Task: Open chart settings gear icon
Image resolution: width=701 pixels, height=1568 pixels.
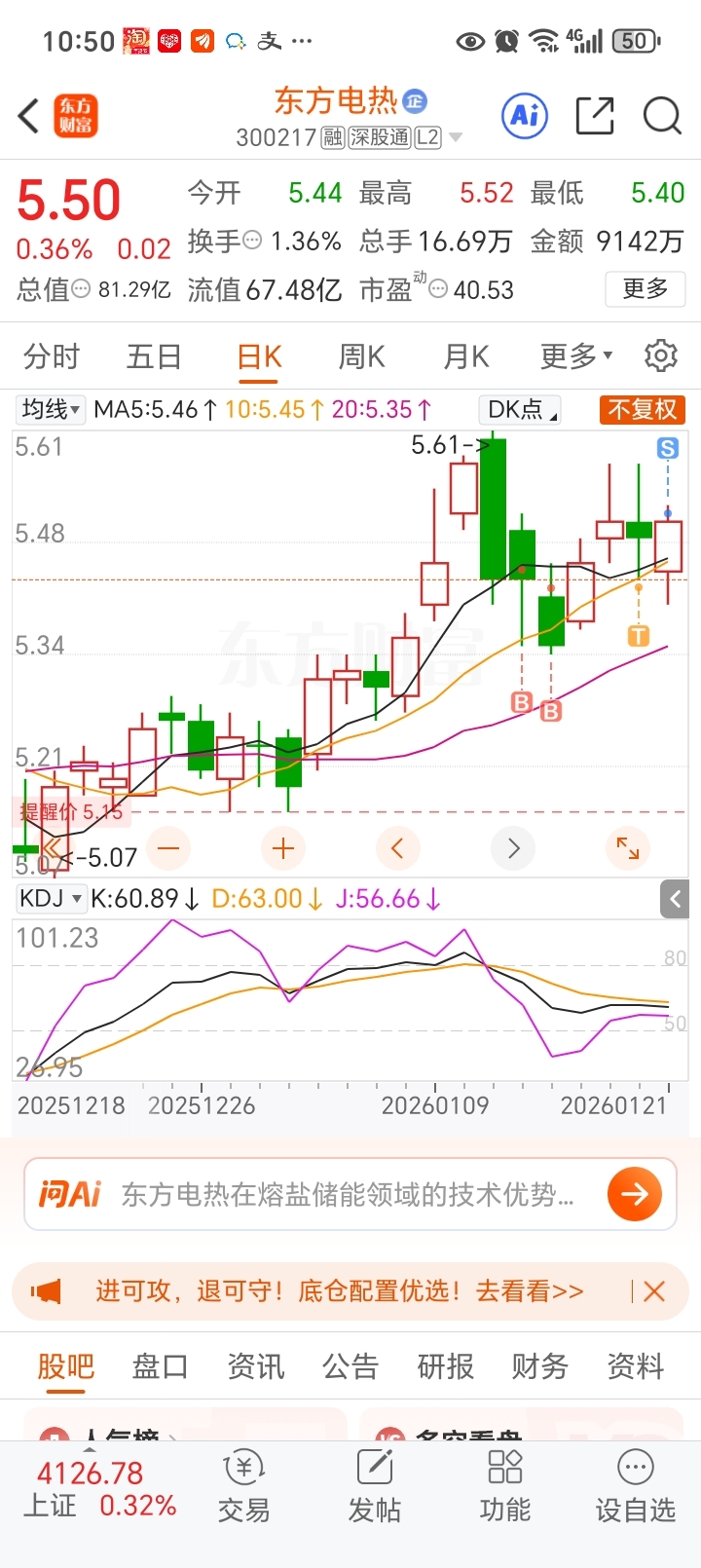Action: 661,356
